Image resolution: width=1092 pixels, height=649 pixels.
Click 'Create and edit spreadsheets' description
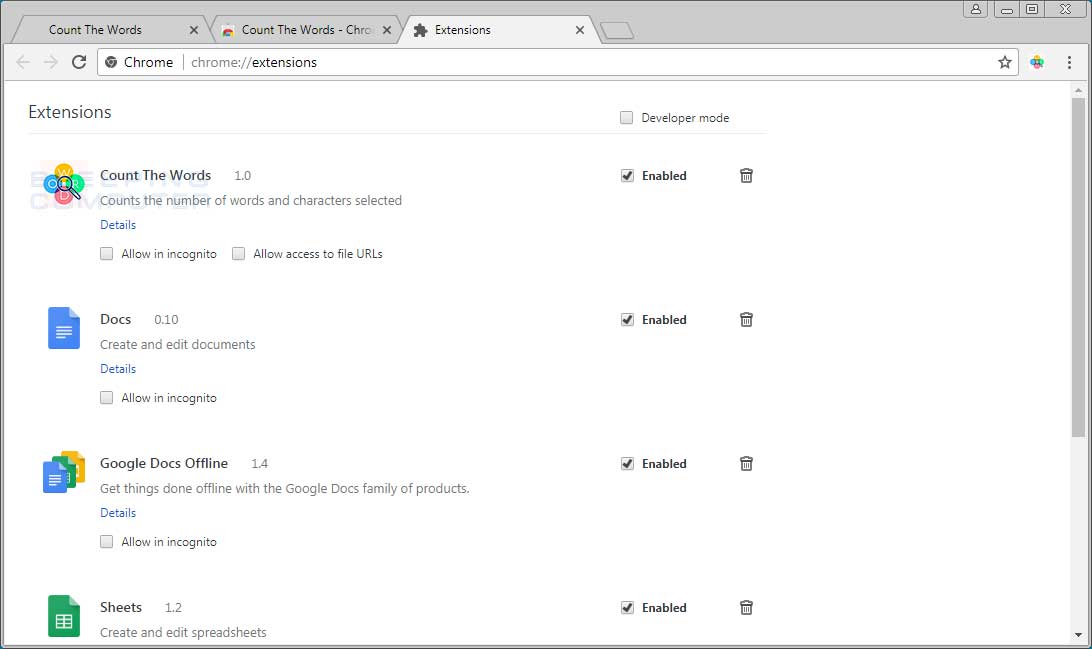point(183,633)
